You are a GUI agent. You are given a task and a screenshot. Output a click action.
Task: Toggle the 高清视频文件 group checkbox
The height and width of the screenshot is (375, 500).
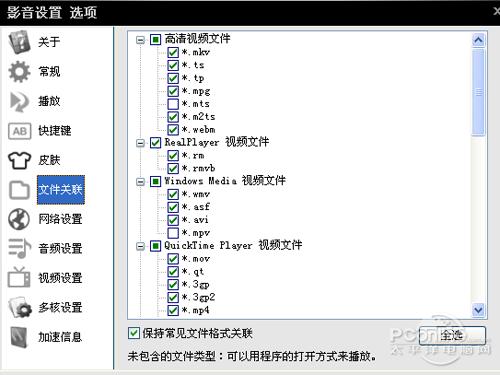[x=155, y=40]
